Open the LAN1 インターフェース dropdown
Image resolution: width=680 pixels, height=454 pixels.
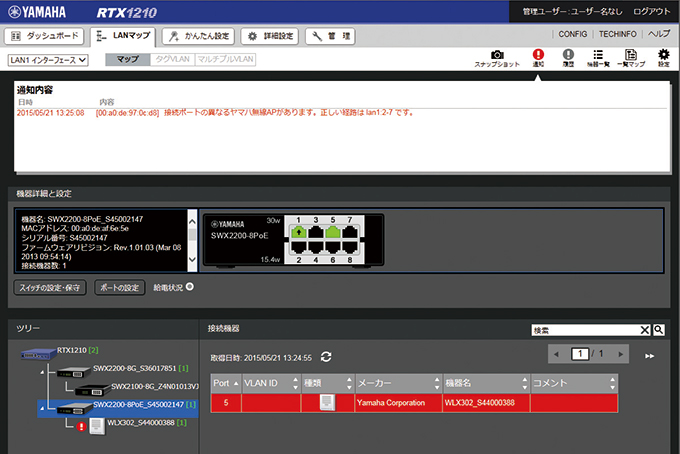pyautogui.click(x=48, y=60)
